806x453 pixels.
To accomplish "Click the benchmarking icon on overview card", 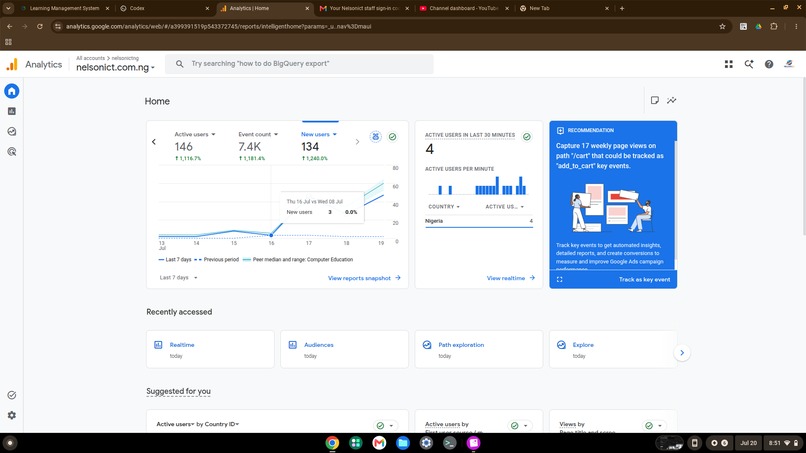I will [376, 137].
